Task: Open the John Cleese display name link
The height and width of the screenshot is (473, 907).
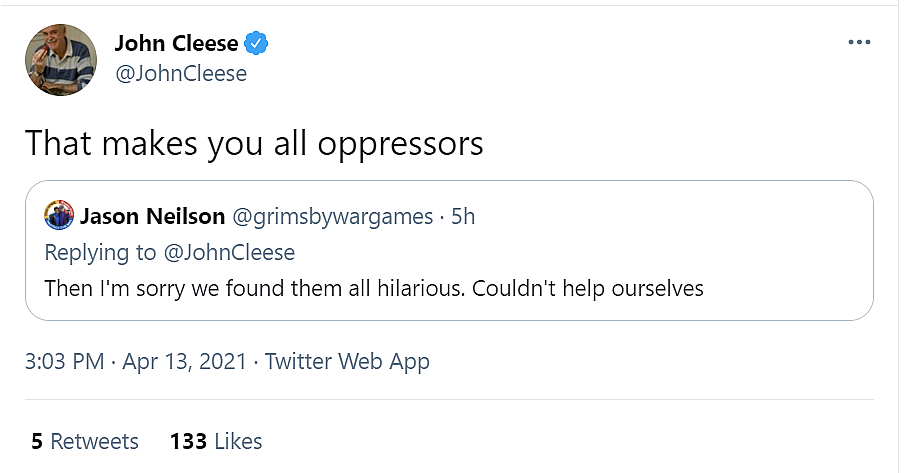Action: pos(176,43)
